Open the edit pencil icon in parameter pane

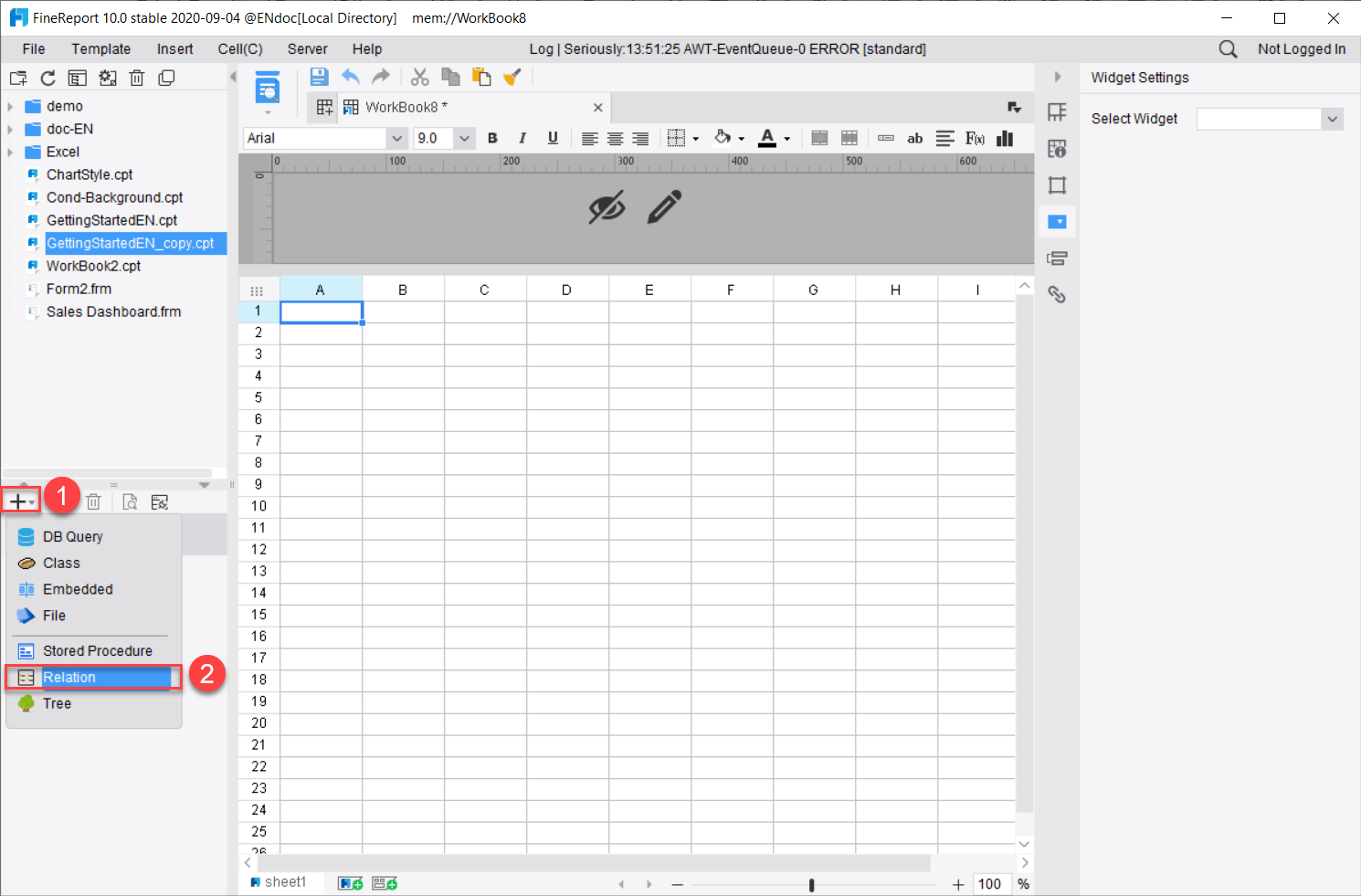click(x=665, y=206)
